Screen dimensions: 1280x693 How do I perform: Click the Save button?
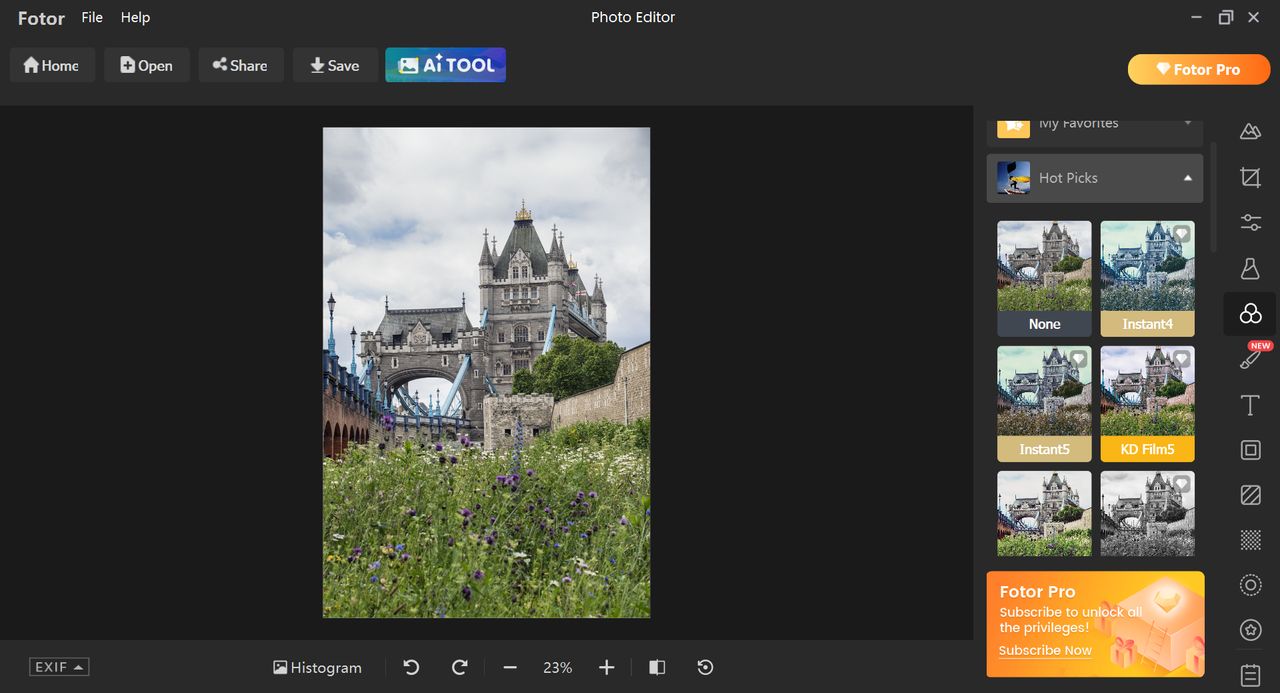point(335,65)
